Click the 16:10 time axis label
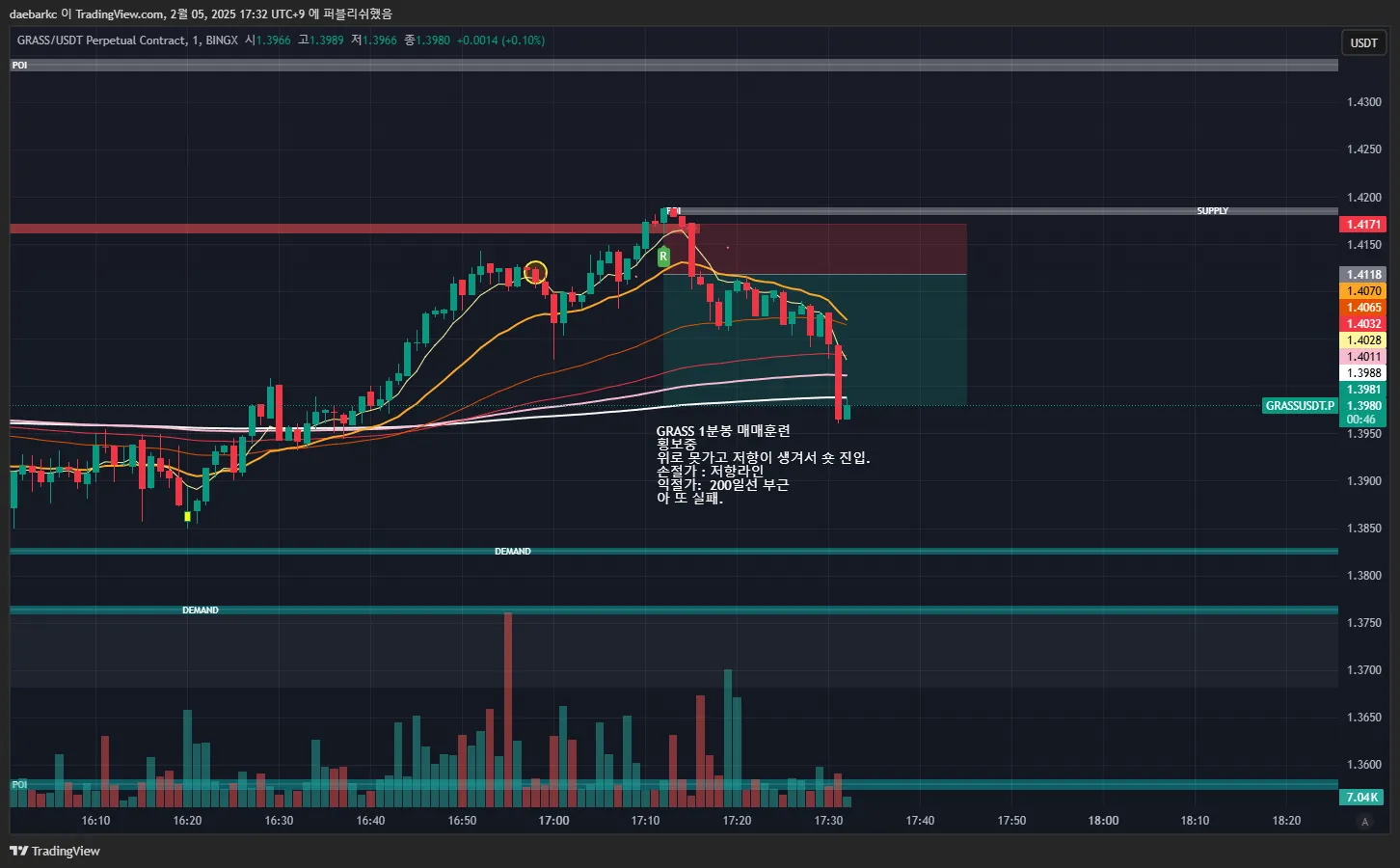 pos(95,821)
